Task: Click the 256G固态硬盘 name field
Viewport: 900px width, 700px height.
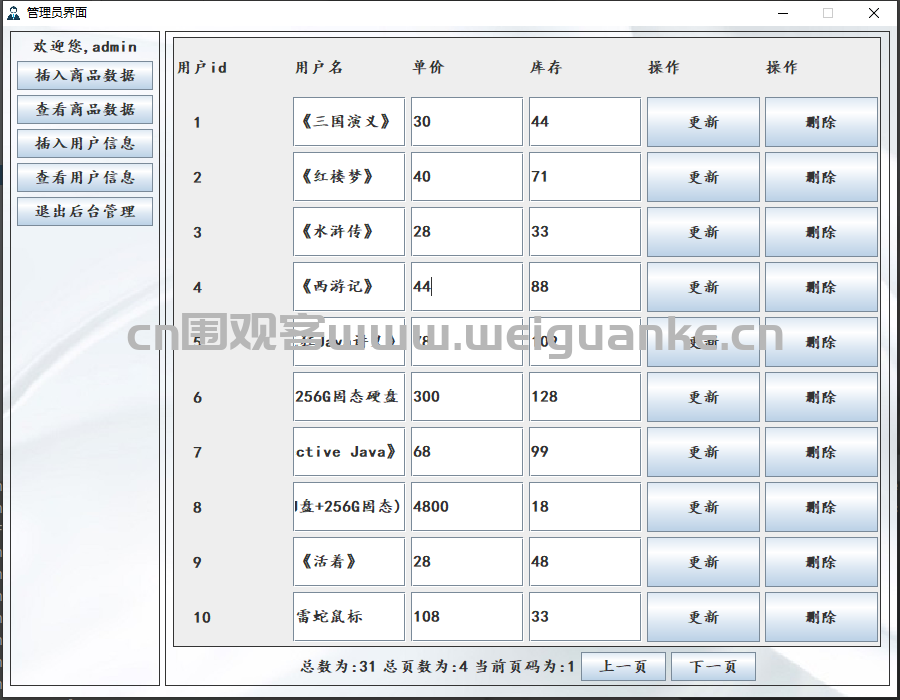Action: (x=349, y=397)
